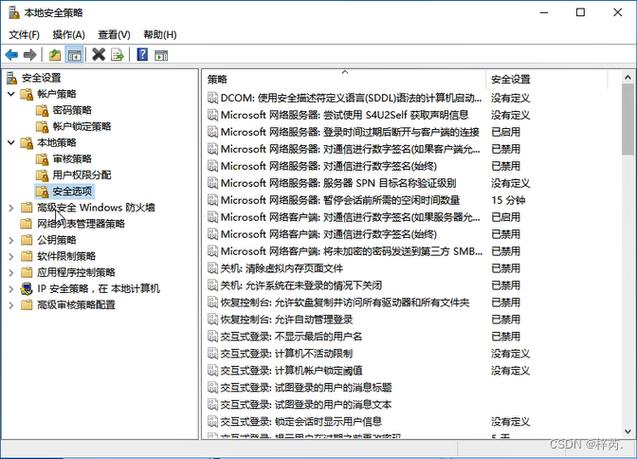Click the IP 安全策略 node icon

pos(27,289)
